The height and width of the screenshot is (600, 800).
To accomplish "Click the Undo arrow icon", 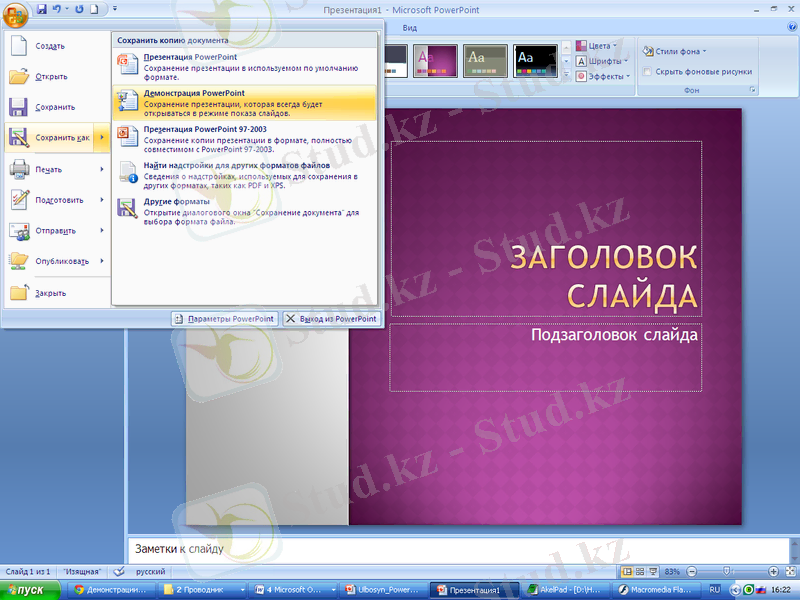I will [x=57, y=8].
